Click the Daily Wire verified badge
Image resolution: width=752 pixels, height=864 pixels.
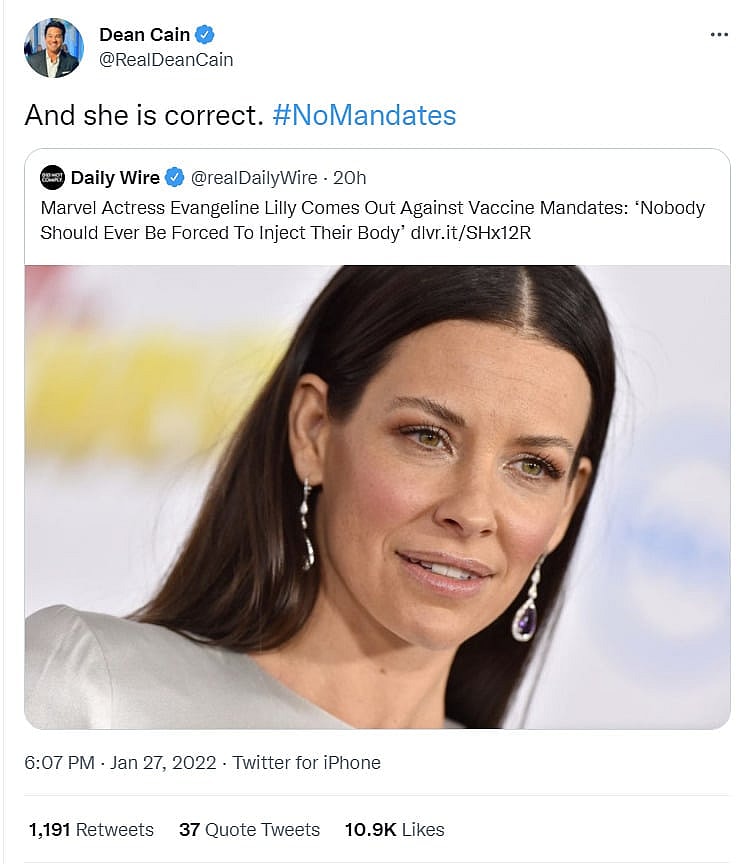(x=175, y=178)
